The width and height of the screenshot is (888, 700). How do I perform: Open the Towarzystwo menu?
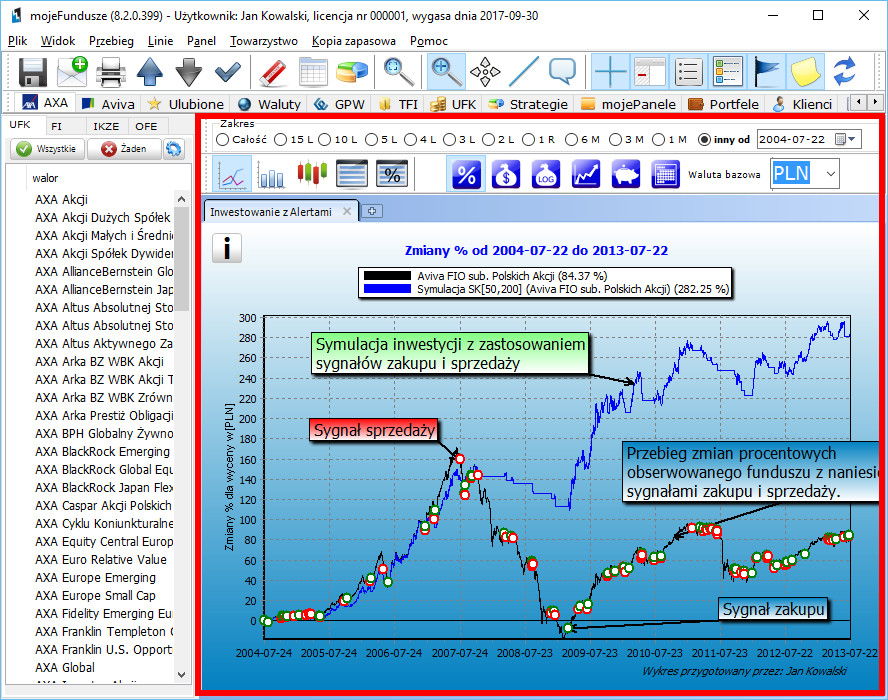pyautogui.click(x=263, y=41)
